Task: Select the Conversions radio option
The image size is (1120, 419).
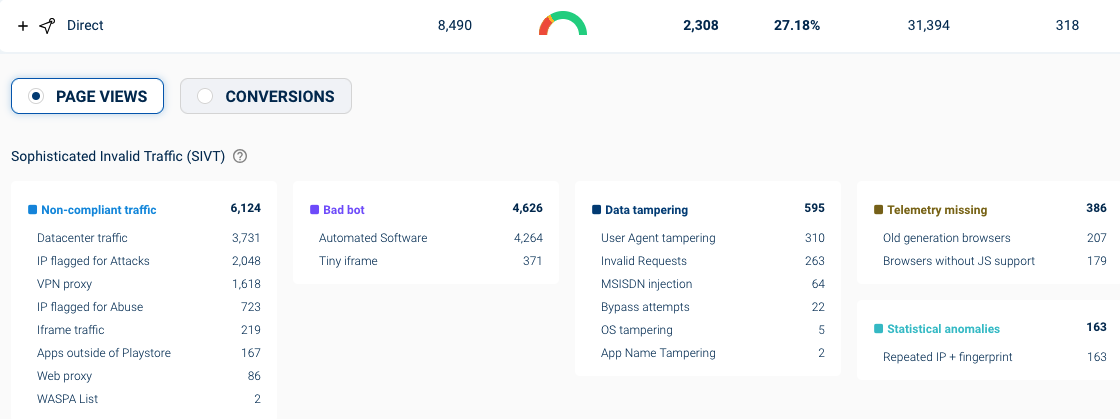Action: point(266,96)
